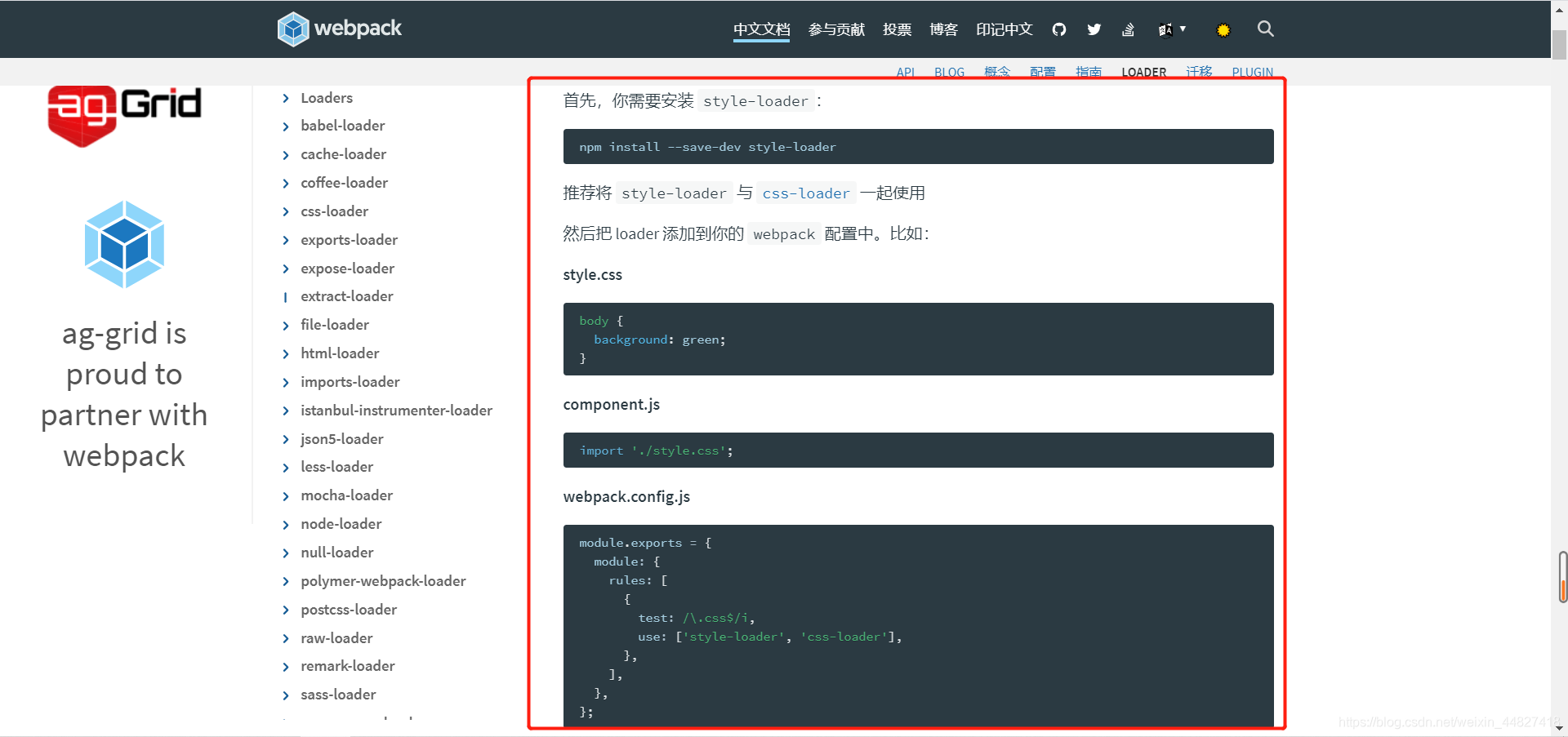Select the 博客 nav item
The height and width of the screenshot is (737, 1568).
(x=943, y=29)
